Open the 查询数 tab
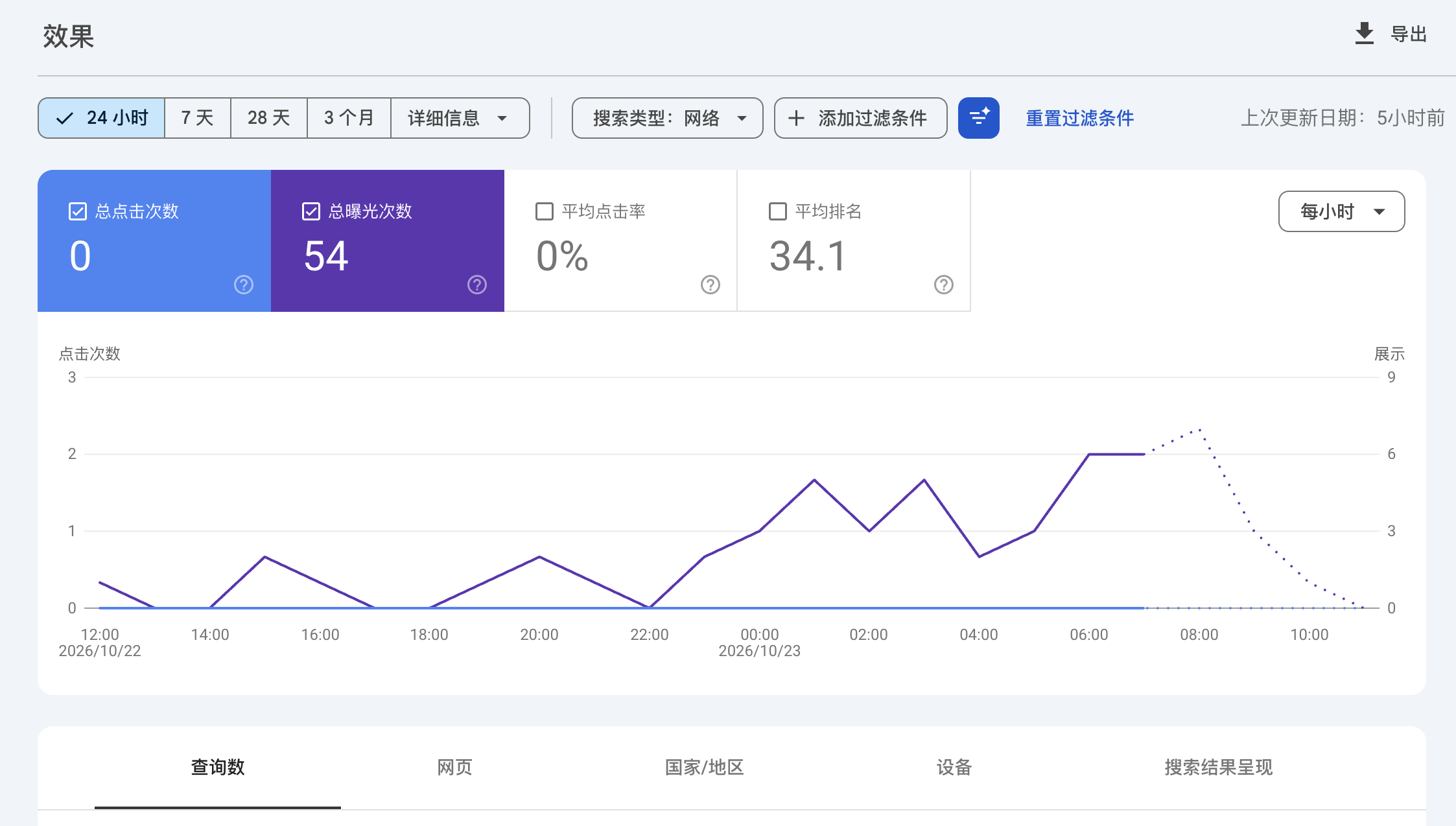 coord(218,767)
